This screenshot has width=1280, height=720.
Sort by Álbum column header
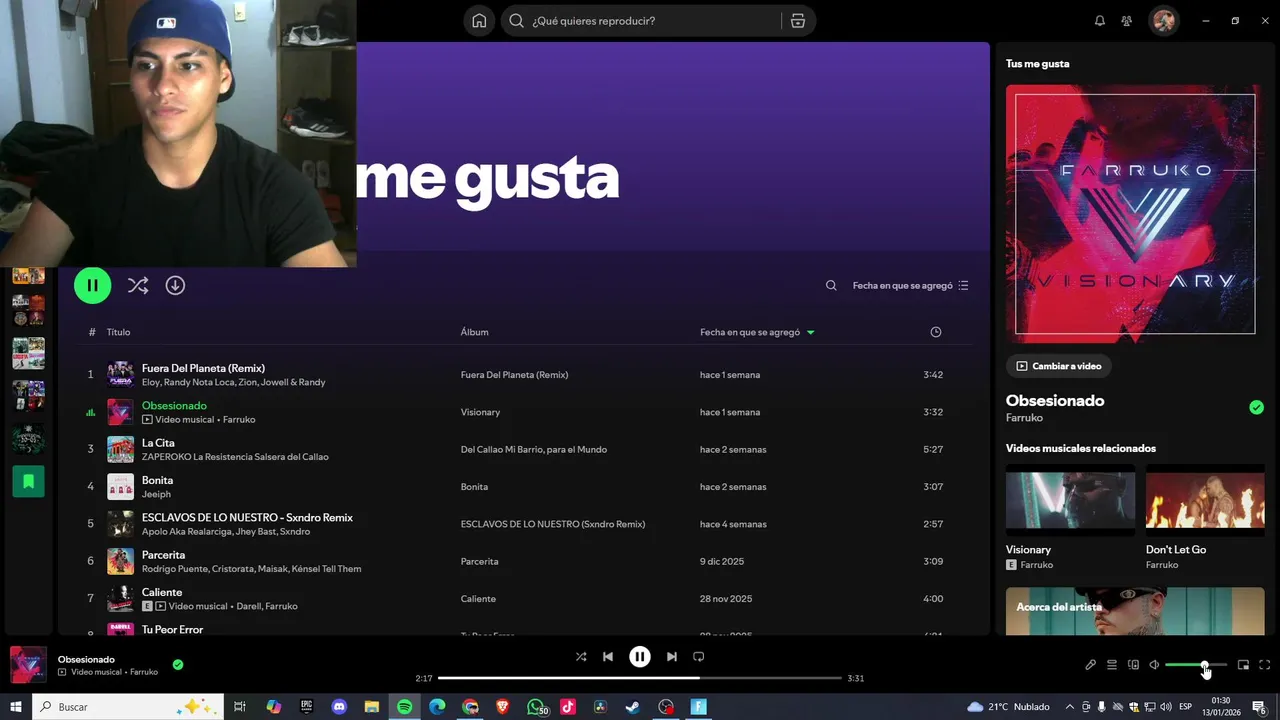pyautogui.click(x=474, y=332)
